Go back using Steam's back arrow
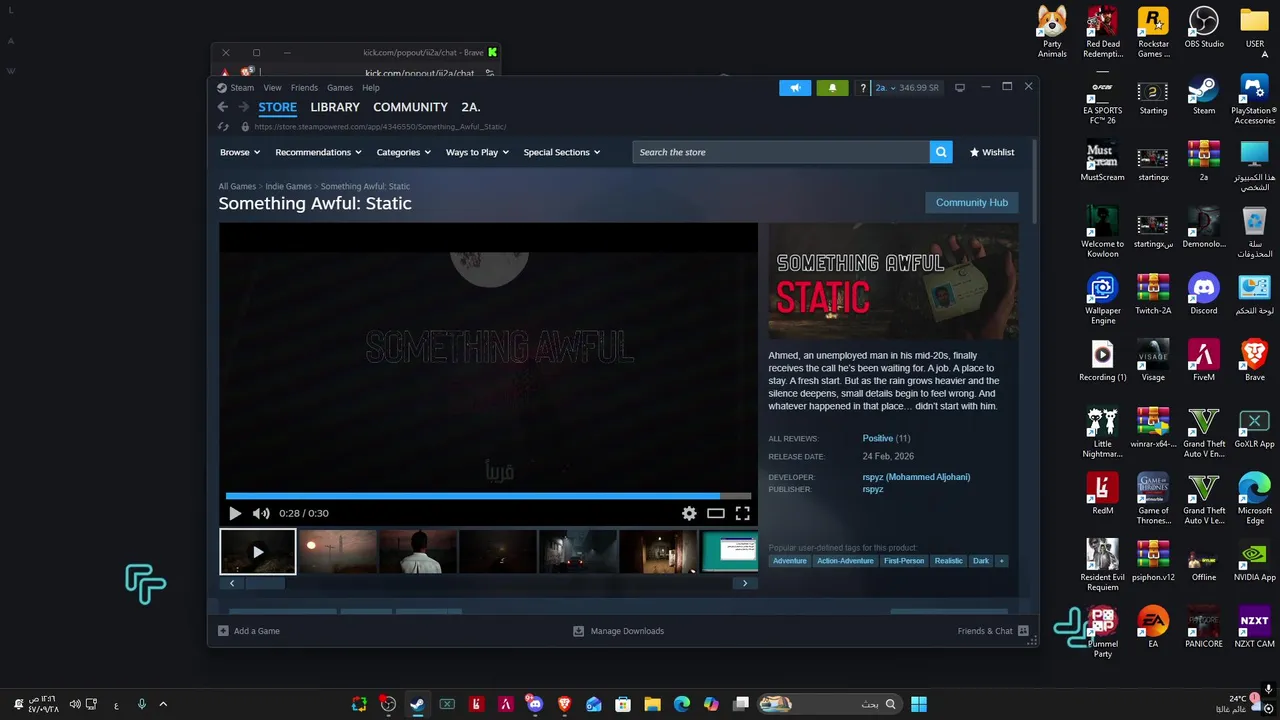 coord(223,107)
